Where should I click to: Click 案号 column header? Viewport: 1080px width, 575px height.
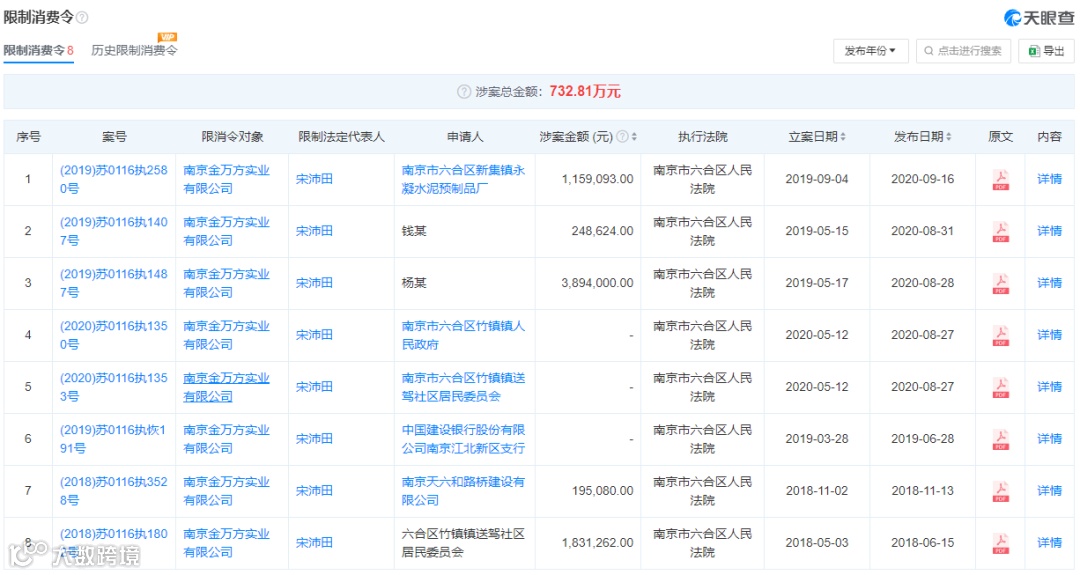click(114, 136)
